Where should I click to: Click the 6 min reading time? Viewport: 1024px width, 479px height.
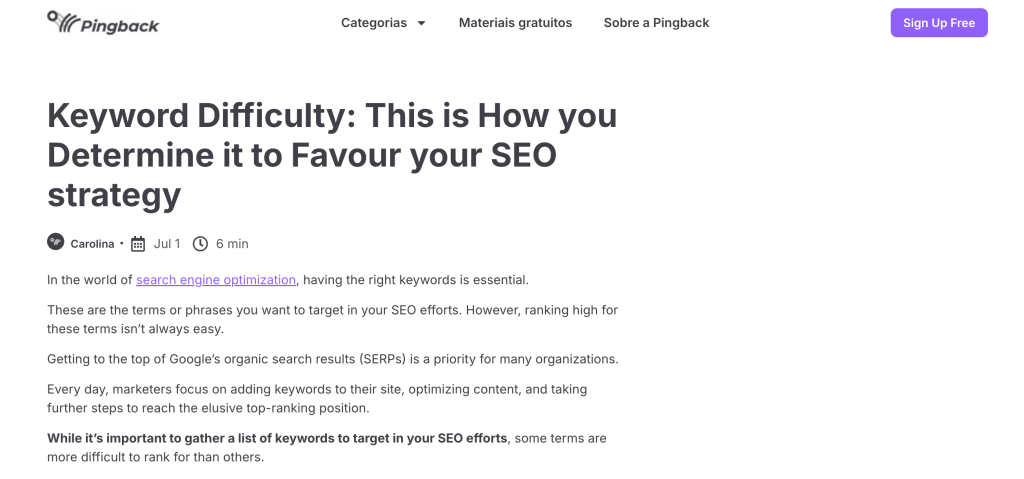232,243
